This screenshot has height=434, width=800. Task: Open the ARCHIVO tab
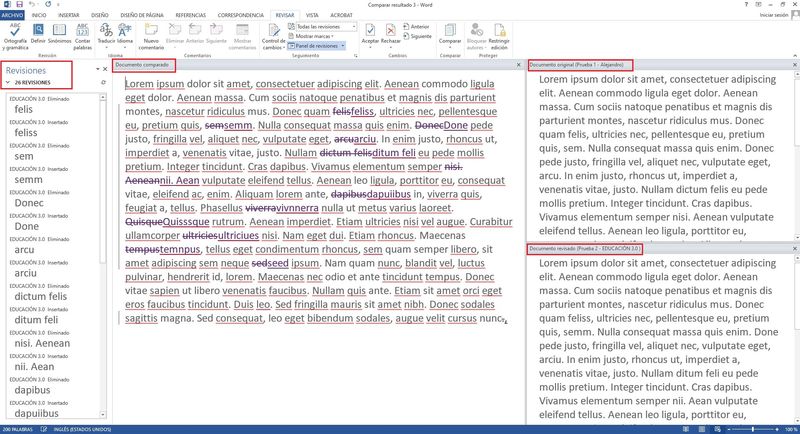click(x=12, y=15)
